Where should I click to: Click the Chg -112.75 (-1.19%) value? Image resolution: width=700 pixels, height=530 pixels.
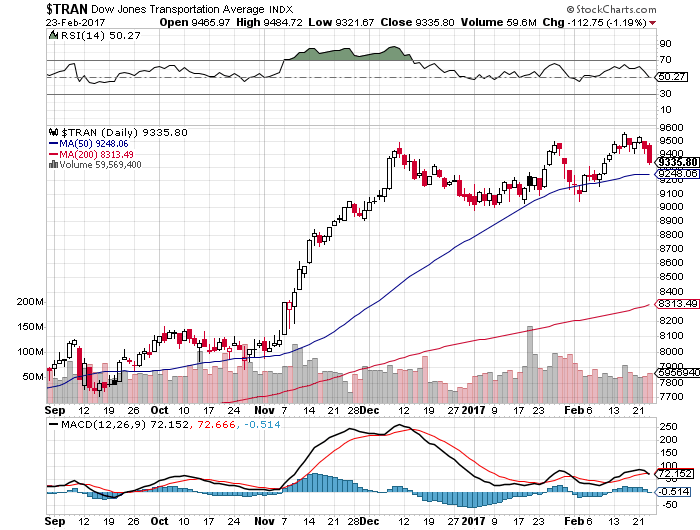click(595, 22)
